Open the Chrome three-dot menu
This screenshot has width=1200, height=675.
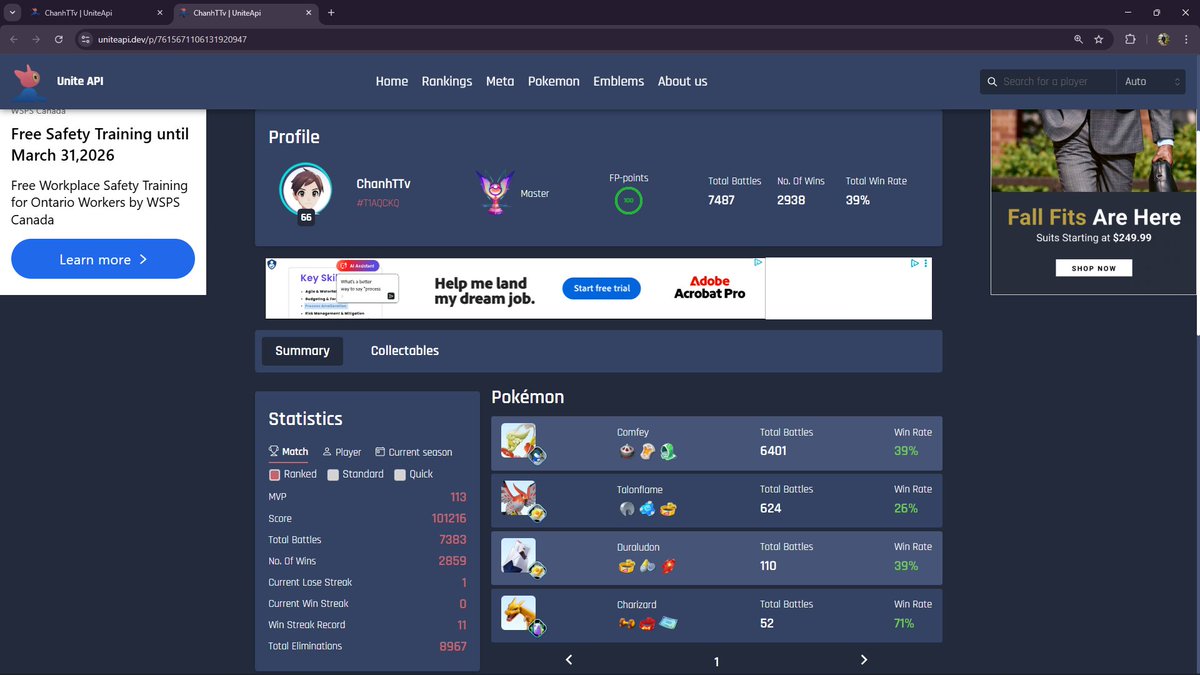point(1187,39)
